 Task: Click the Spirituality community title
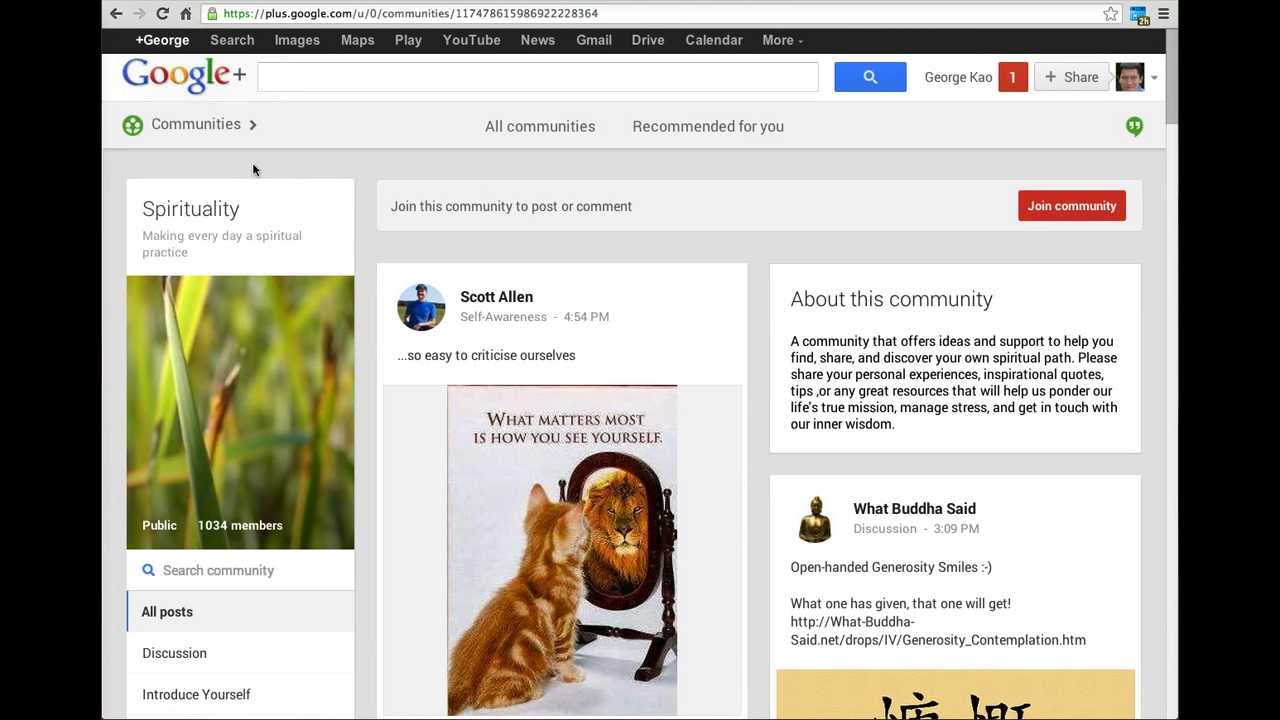pos(190,209)
